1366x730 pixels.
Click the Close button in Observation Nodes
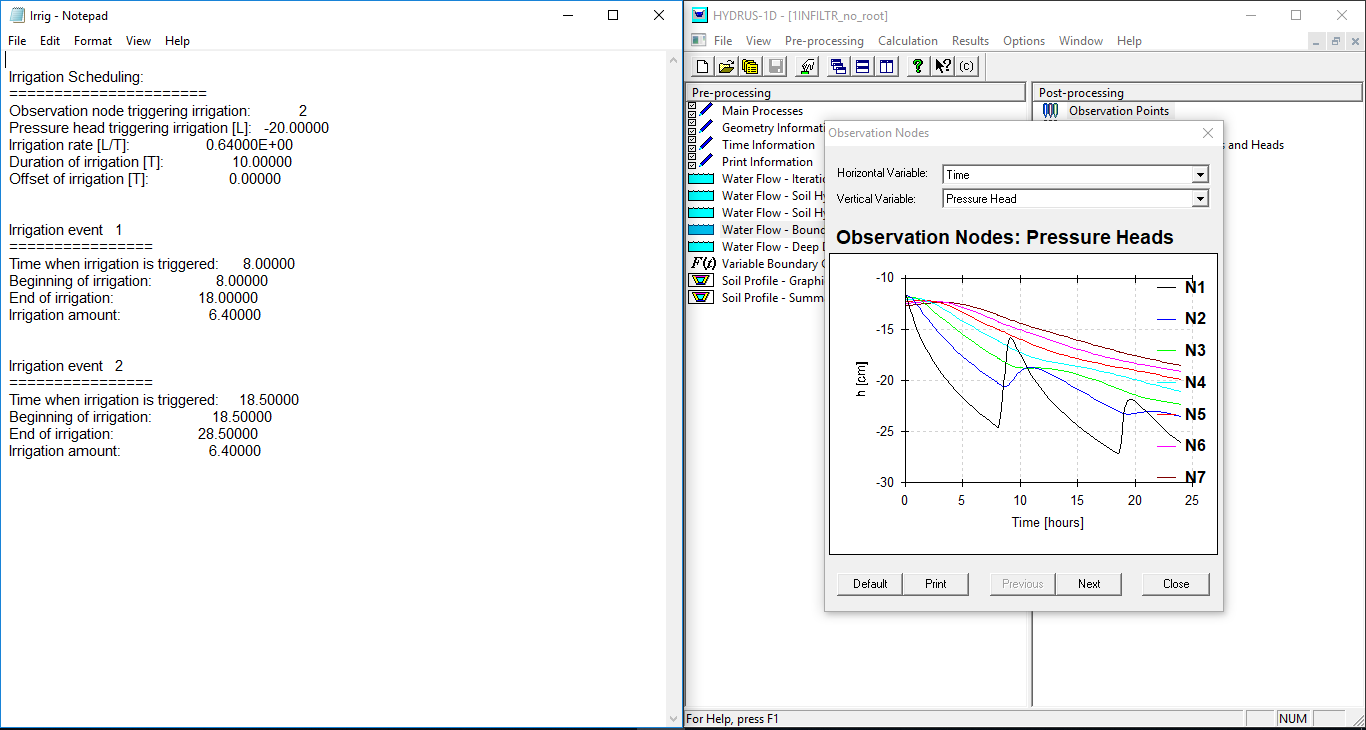coord(1176,584)
